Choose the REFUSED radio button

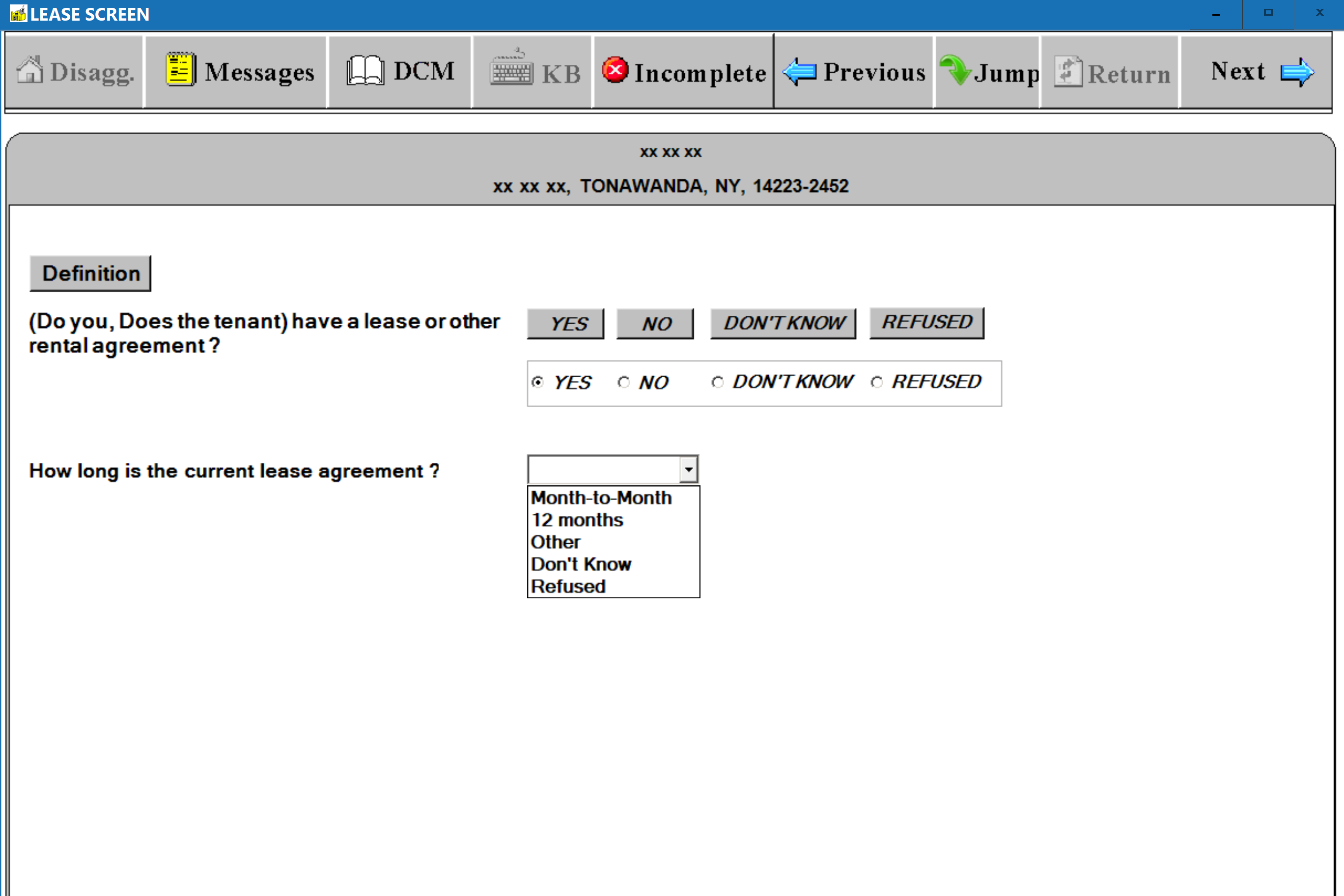coord(876,382)
